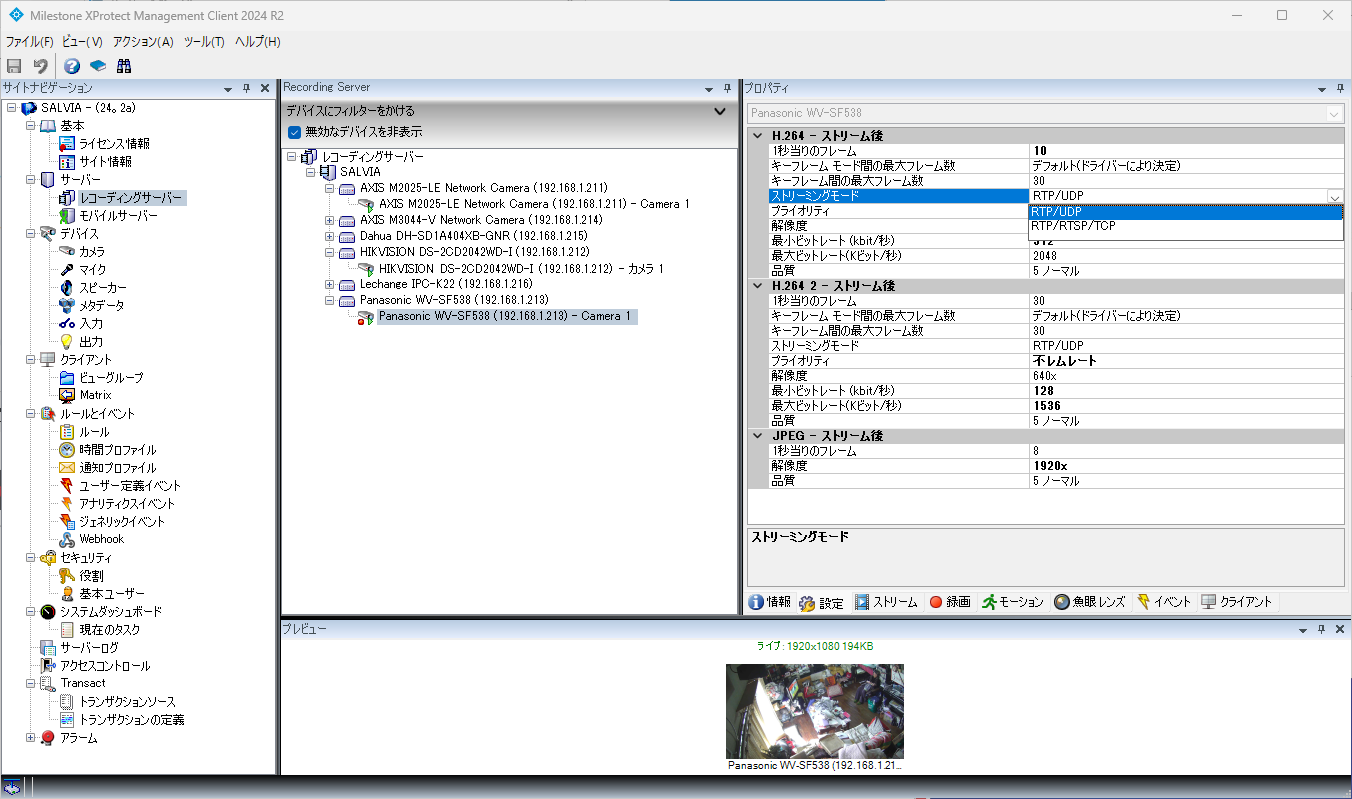Screen dimensions: 1352x799
Task: Open プレビュー panel options arrow
Action: pyautogui.click(x=1303, y=630)
